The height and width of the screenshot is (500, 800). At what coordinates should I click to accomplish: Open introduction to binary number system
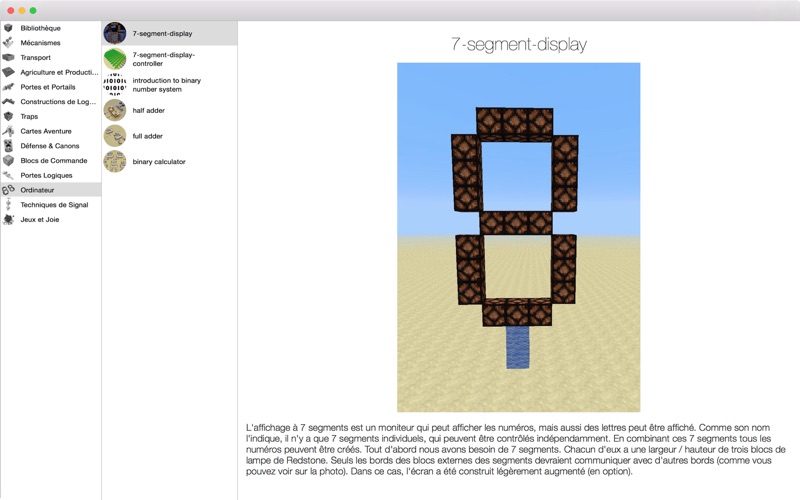tap(169, 85)
